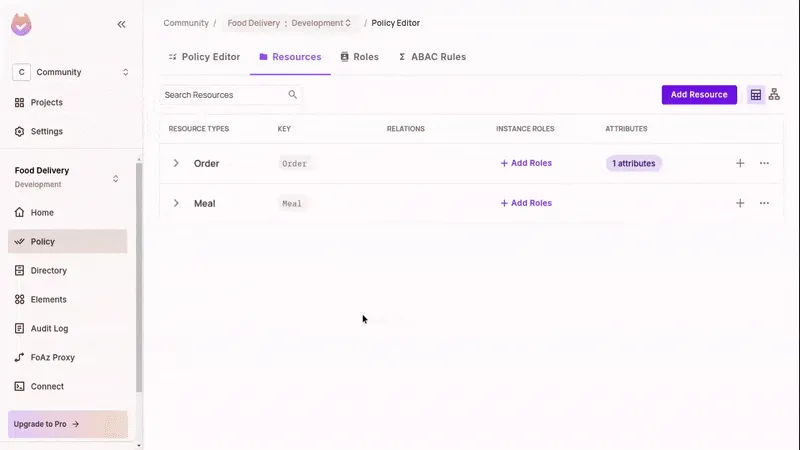Screen dimensions: 800x450
Task: Switch to table view icon
Action: pos(756,95)
